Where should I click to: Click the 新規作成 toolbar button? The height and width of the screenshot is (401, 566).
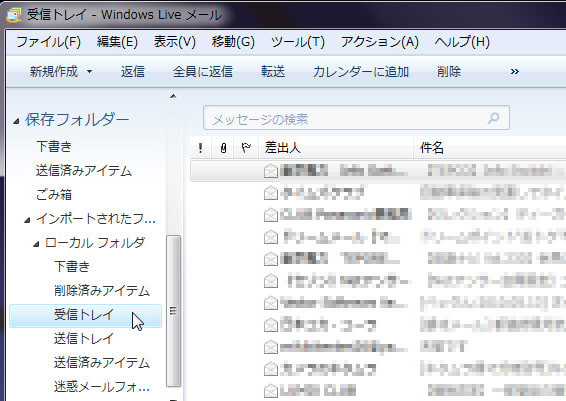tap(54, 71)
